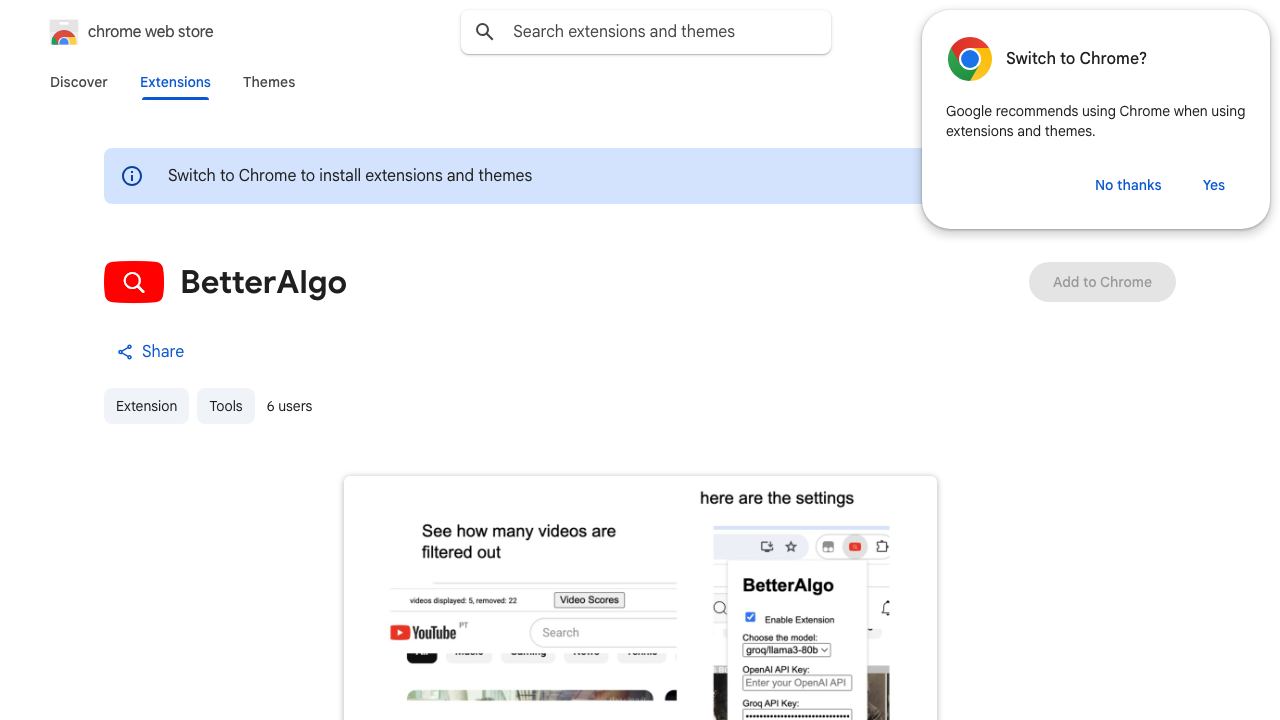Click the red BetterAlgo extension icon
1280x720 pixels.
(134, 282)
